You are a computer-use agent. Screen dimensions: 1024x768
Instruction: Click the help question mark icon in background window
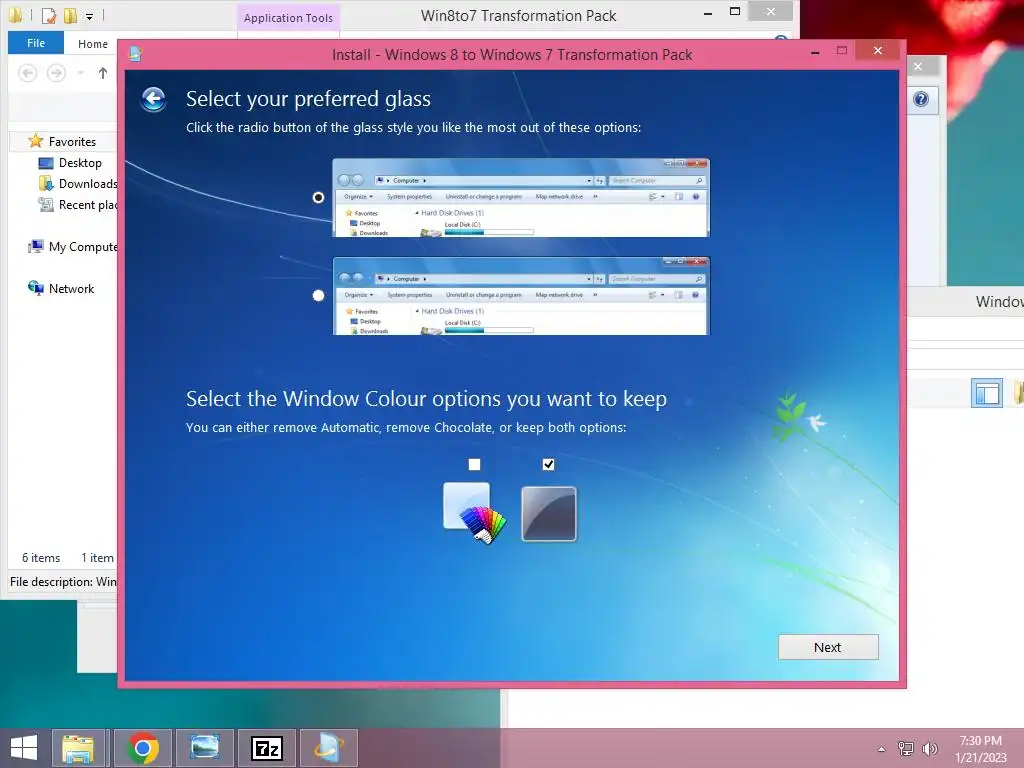(921, 99)
